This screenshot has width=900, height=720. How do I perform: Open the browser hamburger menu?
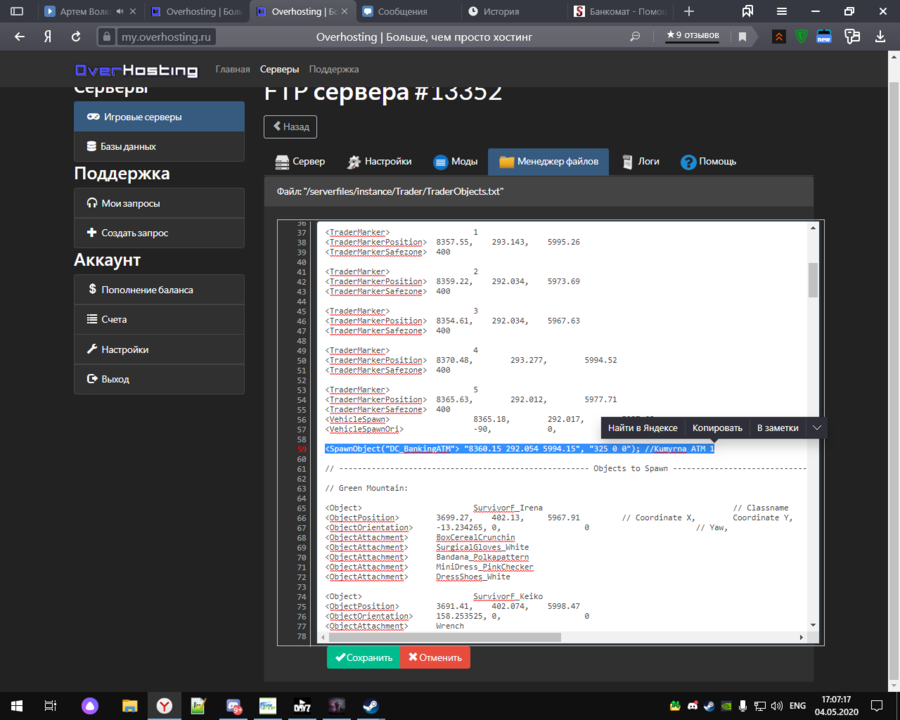pos(781,11)
